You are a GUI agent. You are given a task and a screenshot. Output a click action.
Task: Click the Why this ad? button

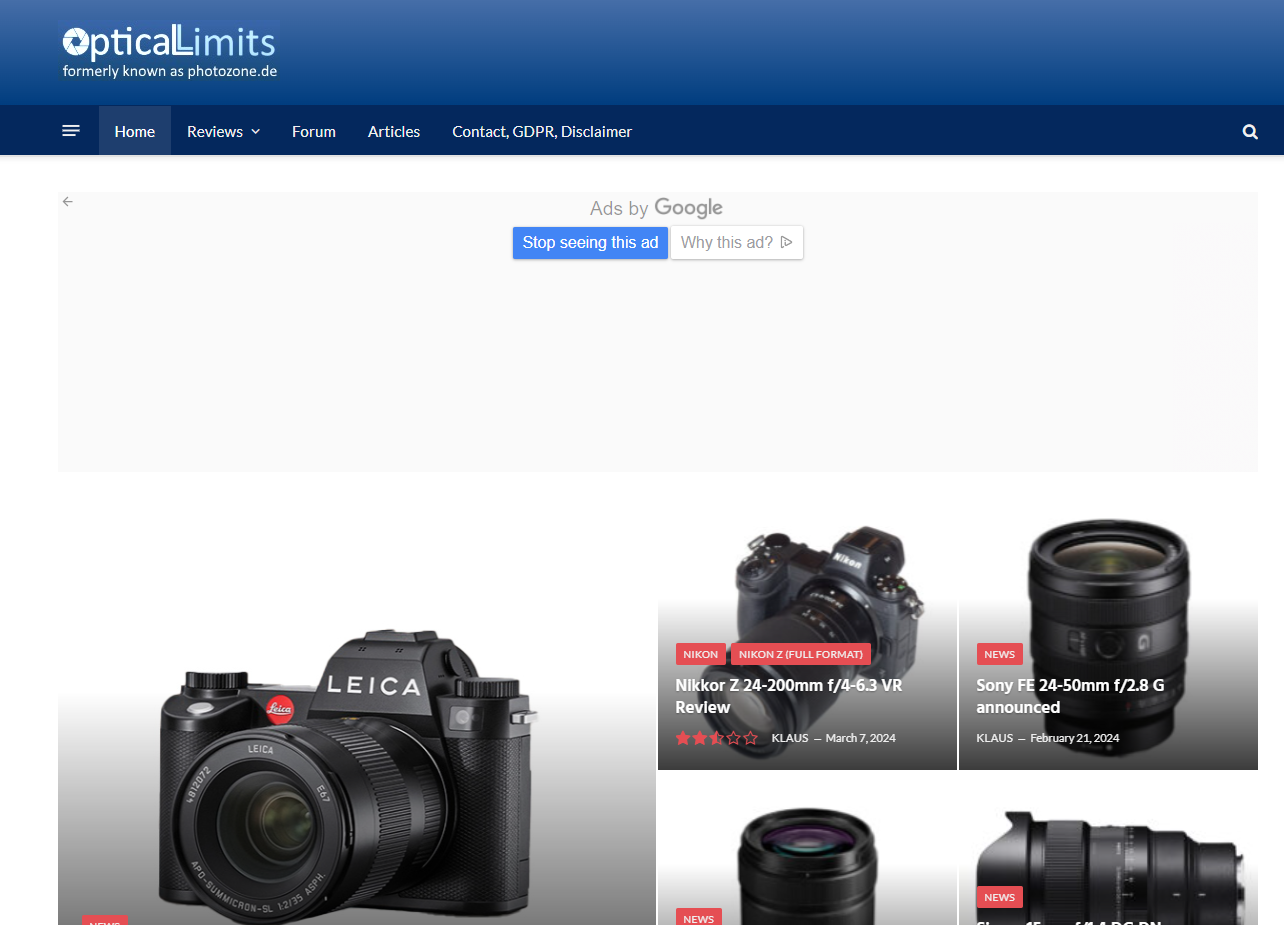pos(737,243)
